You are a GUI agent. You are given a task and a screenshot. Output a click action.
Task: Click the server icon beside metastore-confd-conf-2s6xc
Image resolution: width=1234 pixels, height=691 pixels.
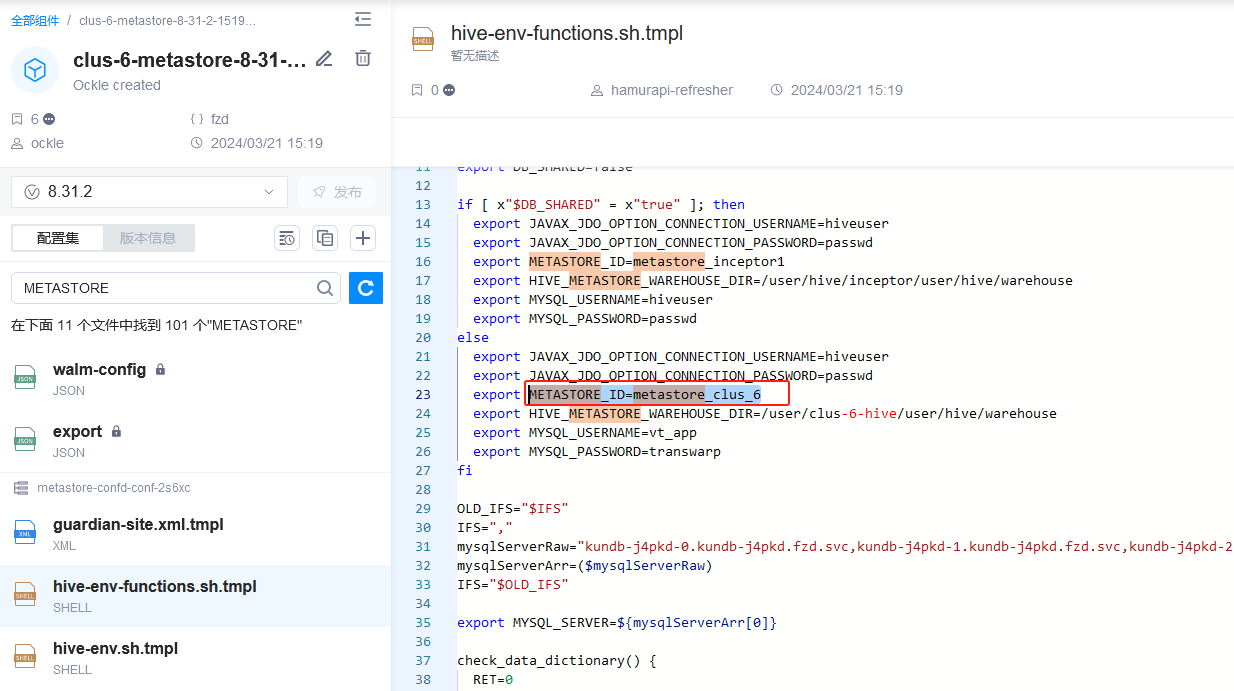(x=20, y=488)
